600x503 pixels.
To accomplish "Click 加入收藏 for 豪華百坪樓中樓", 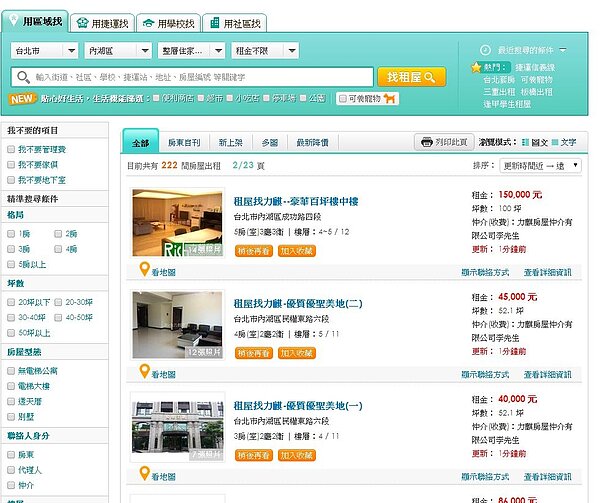I will pos(297,251).
